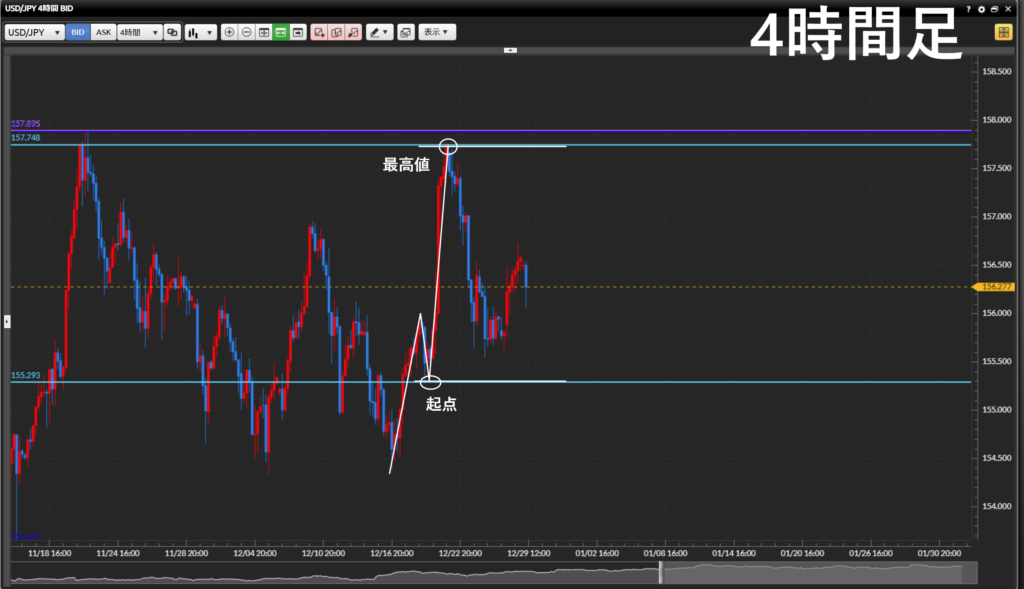Click the first pink order-line icon
The width and height of the screenshot is (1024, 589).
(x=319, y=32)
